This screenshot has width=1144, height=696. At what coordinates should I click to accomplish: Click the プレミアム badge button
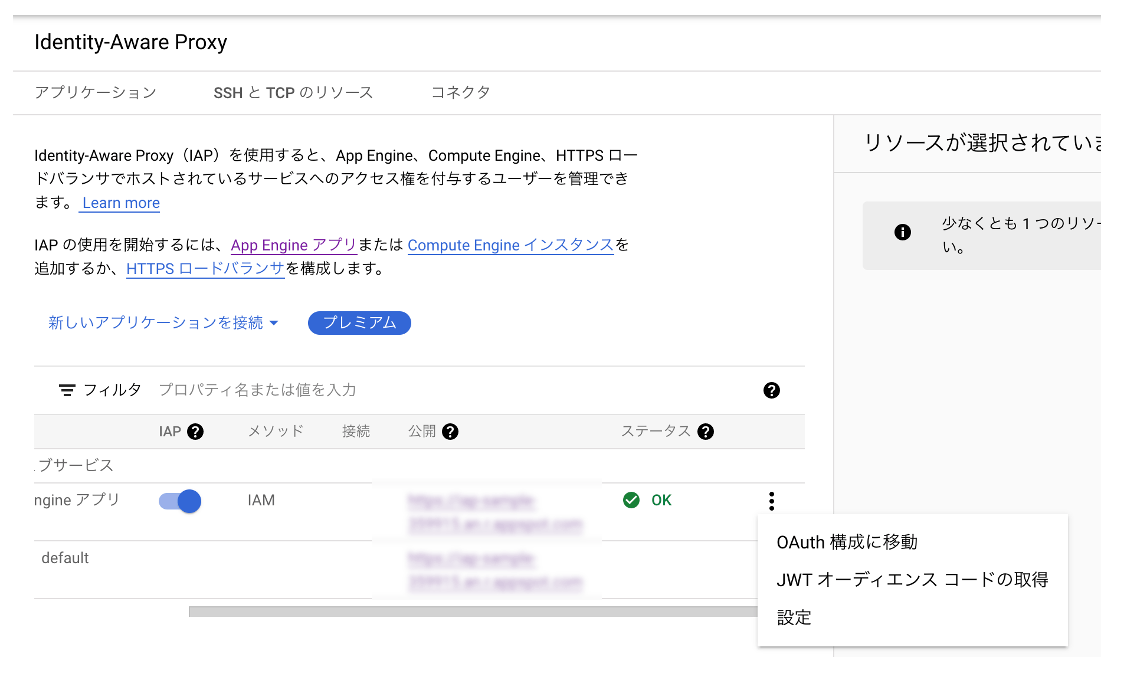359,322
